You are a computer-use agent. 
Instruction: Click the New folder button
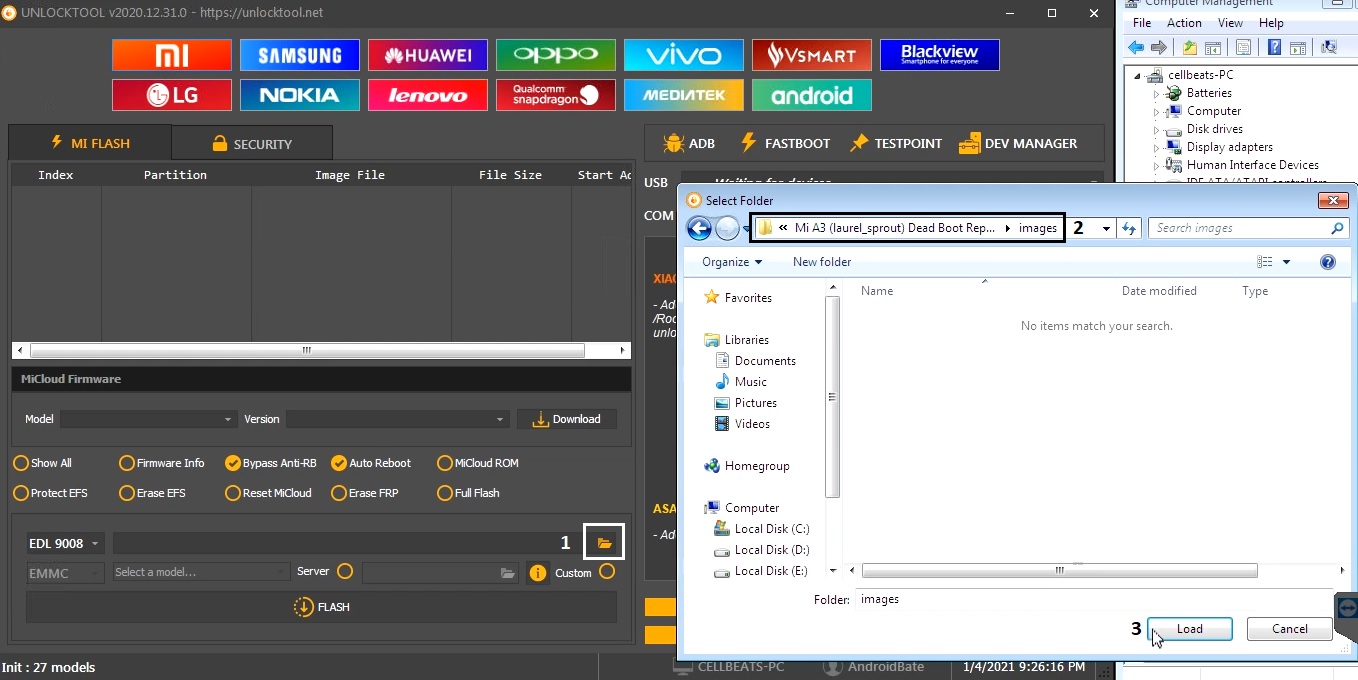click(x=822, y=262)
